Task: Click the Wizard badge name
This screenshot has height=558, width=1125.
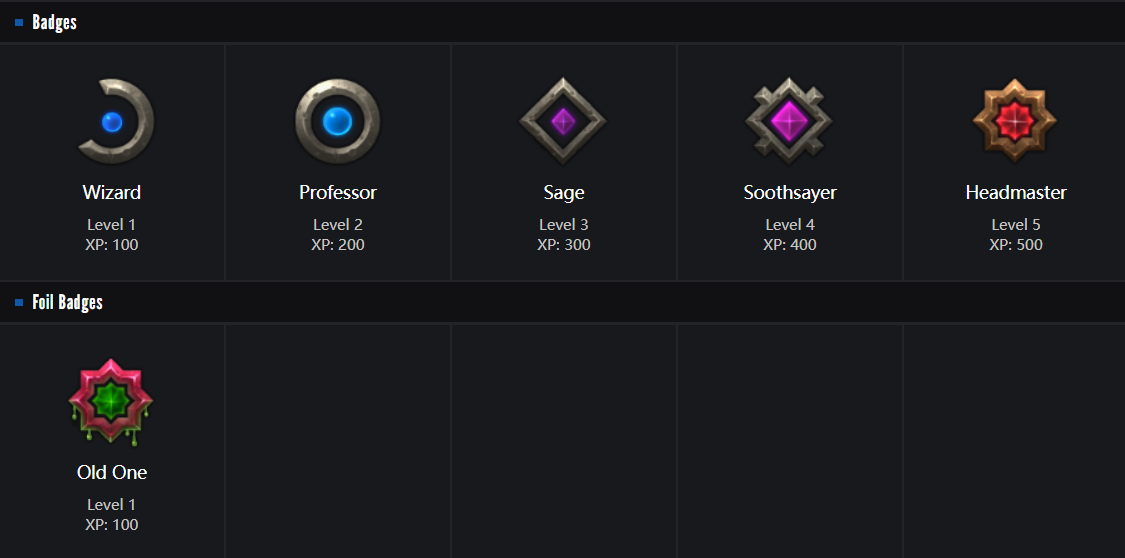Action: click(x=112, y=193)
